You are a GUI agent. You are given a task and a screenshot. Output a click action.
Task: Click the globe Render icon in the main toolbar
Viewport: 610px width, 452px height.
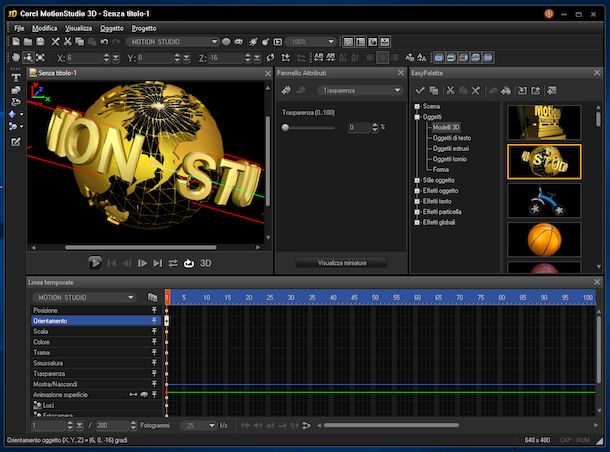pyautogui.click(x=226, y=42)
